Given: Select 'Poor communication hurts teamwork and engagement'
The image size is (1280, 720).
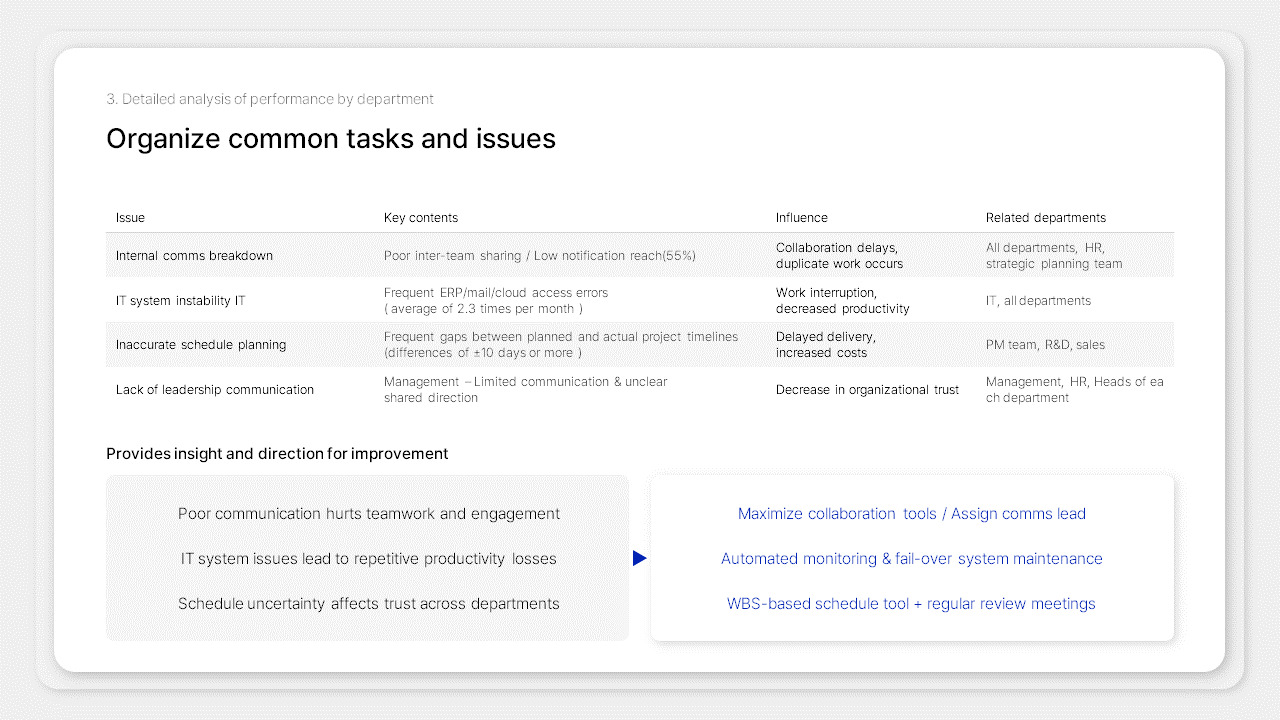Looking at the screenshot, I should pyautogui.click(x=368, y=513).
